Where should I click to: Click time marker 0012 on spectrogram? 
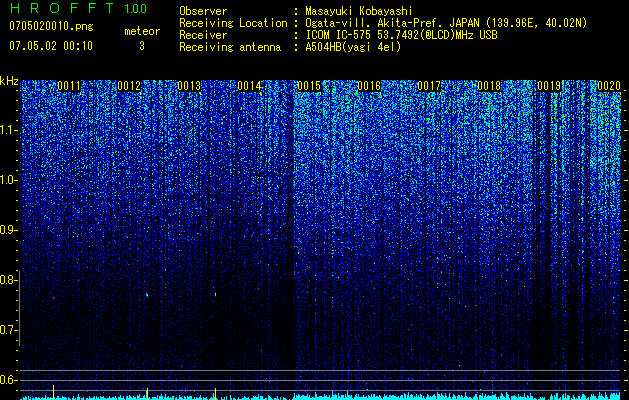coord(129,86)
